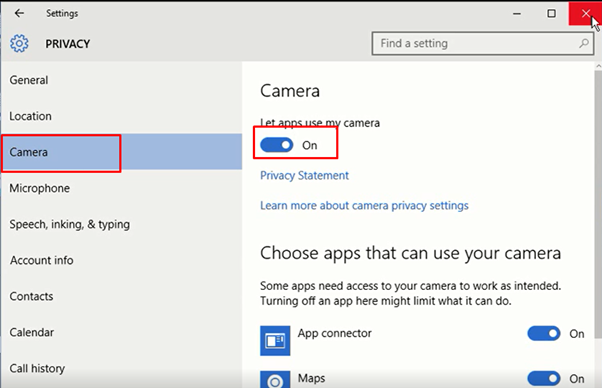The image size is (602, 388).
Task: Toggle camera access for App connector
Action: 544,334
